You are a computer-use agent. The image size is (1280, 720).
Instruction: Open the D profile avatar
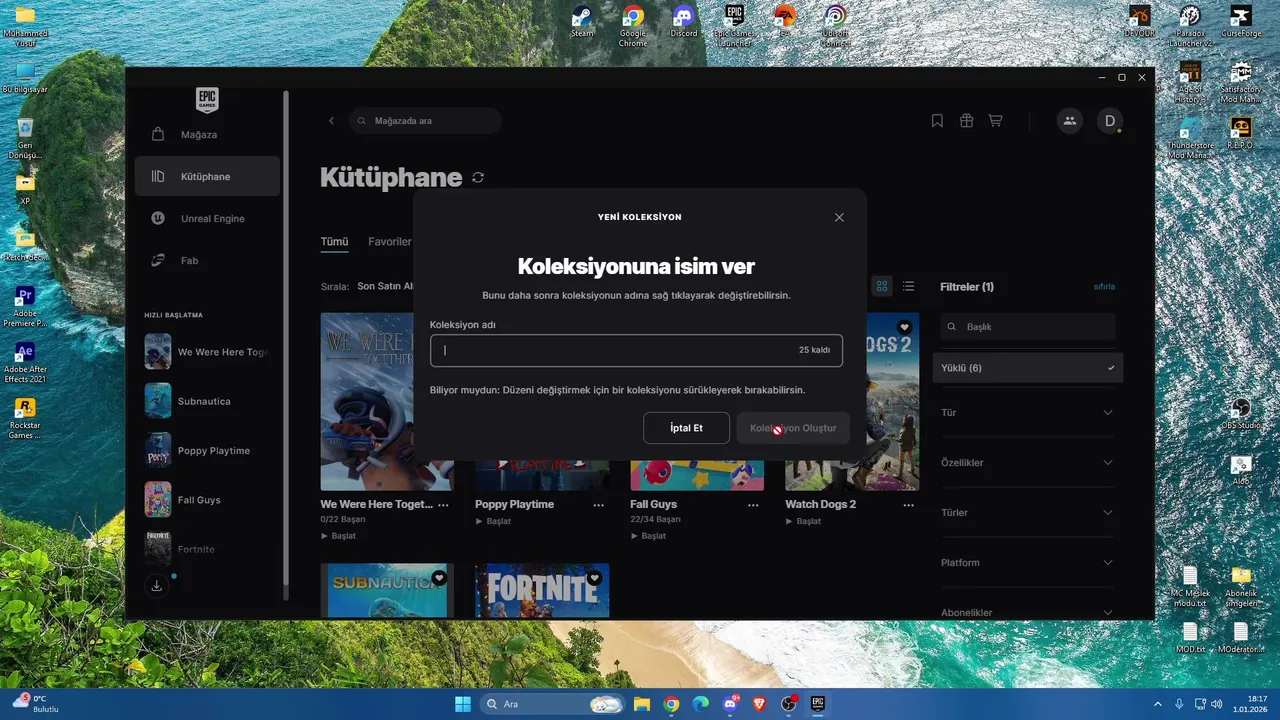[1109, 121]
